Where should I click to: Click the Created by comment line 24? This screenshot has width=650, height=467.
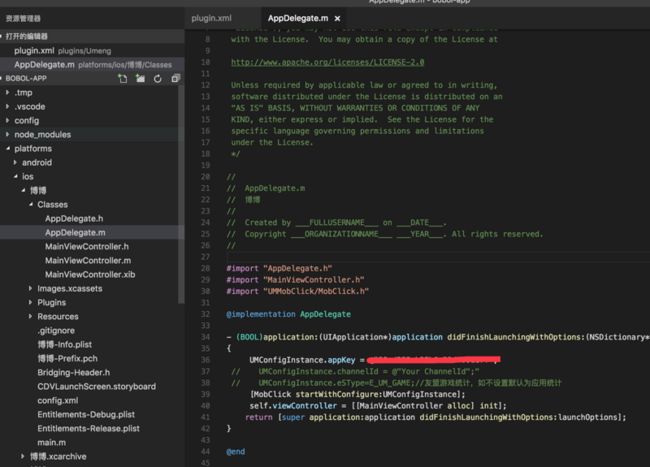pos(337,223)
